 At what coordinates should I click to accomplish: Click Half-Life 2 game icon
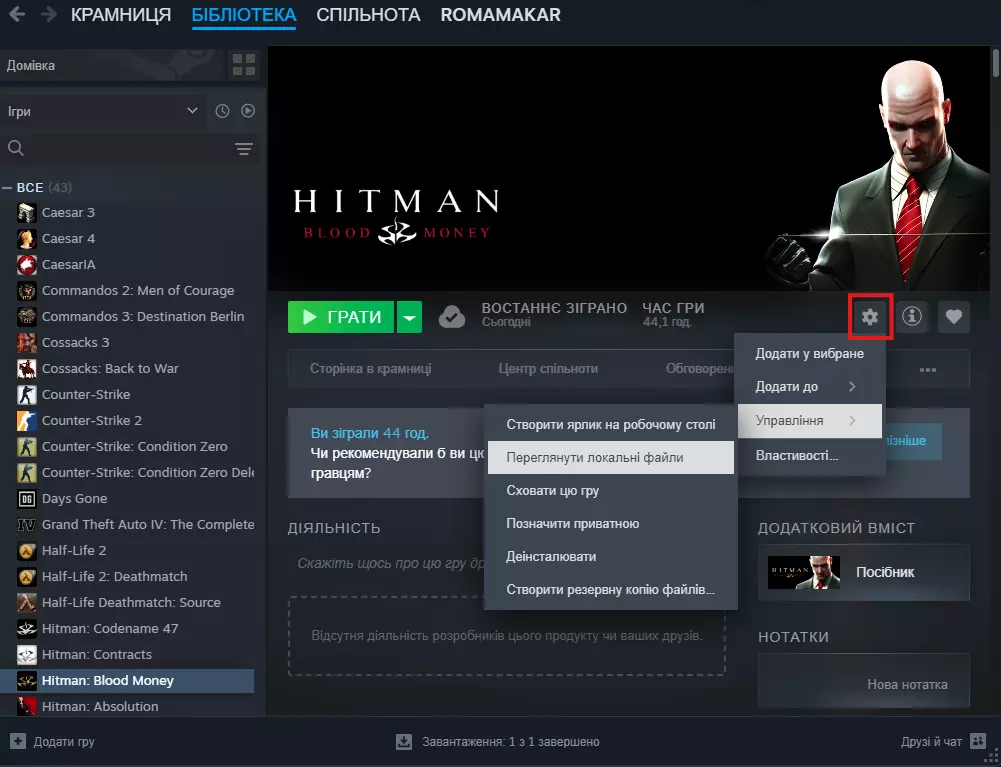click(27, 551)
